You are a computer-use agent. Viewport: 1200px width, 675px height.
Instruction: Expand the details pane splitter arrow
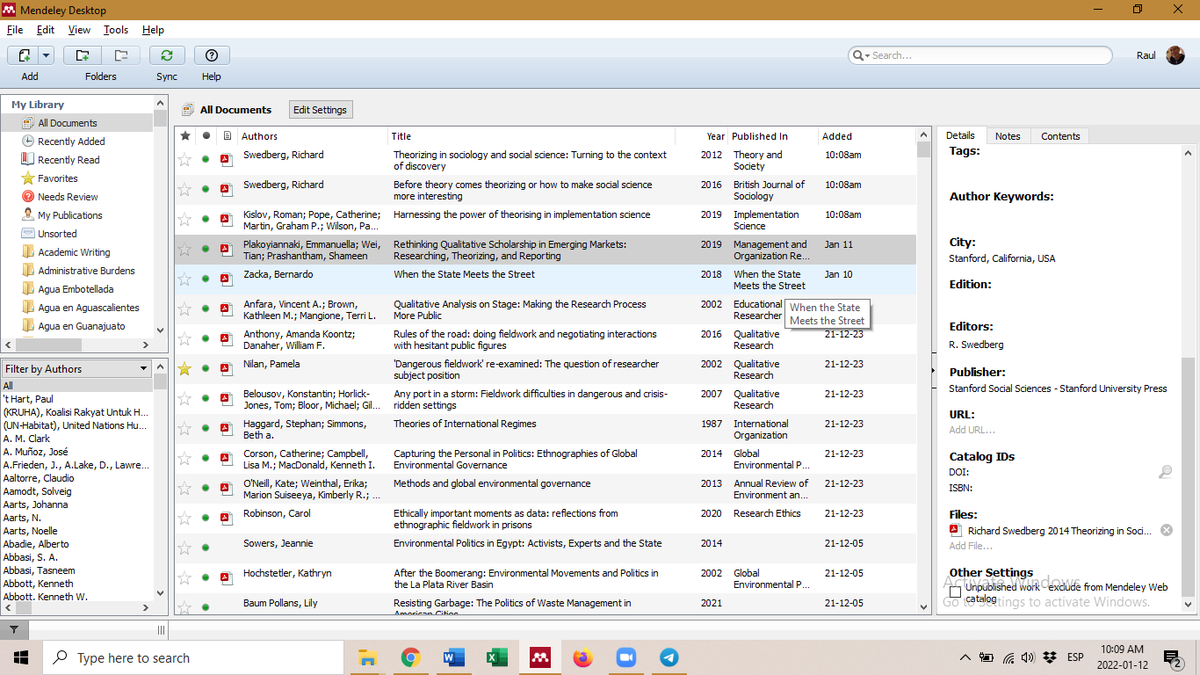(x=932, y=370)
